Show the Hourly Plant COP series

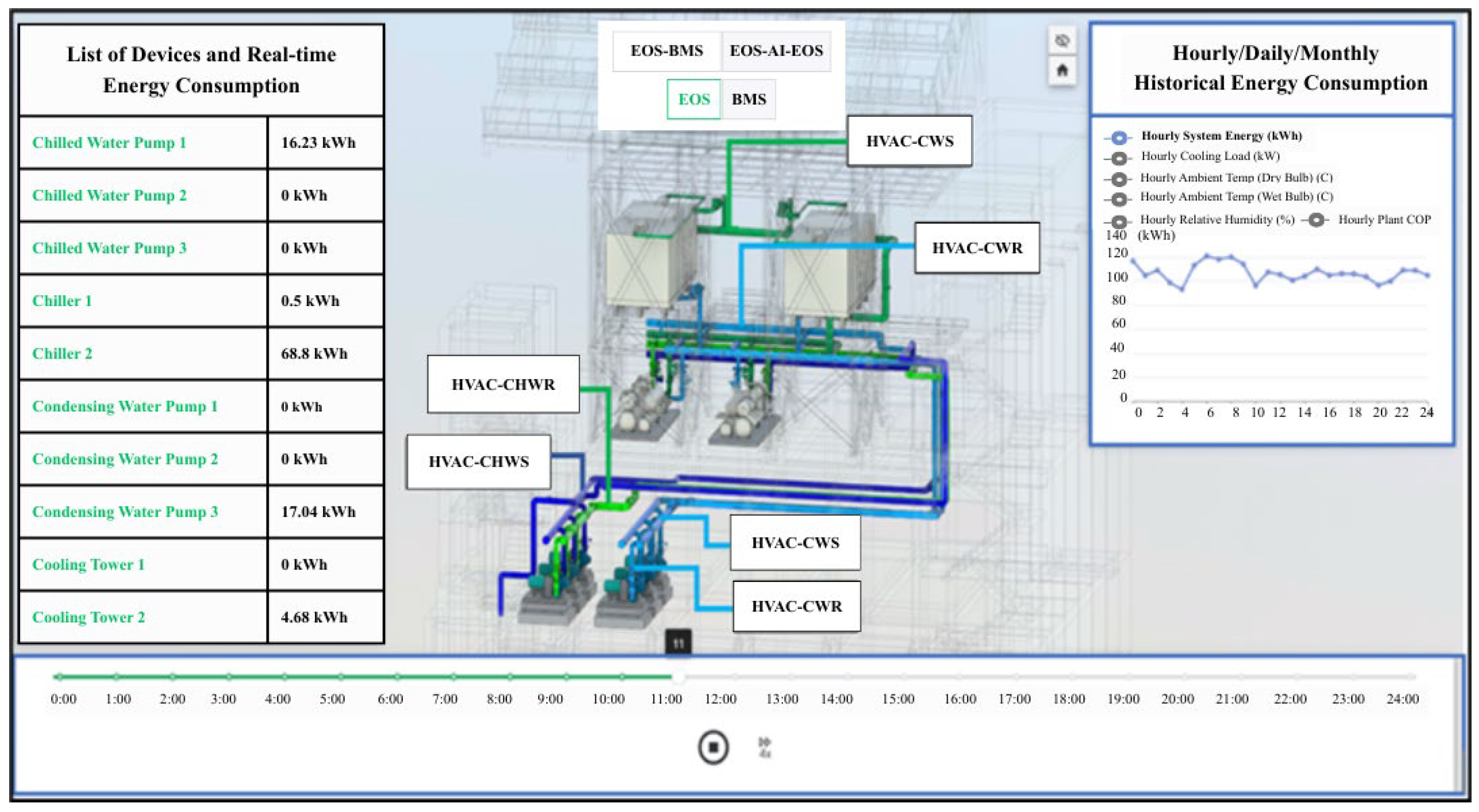(1316, 220)
